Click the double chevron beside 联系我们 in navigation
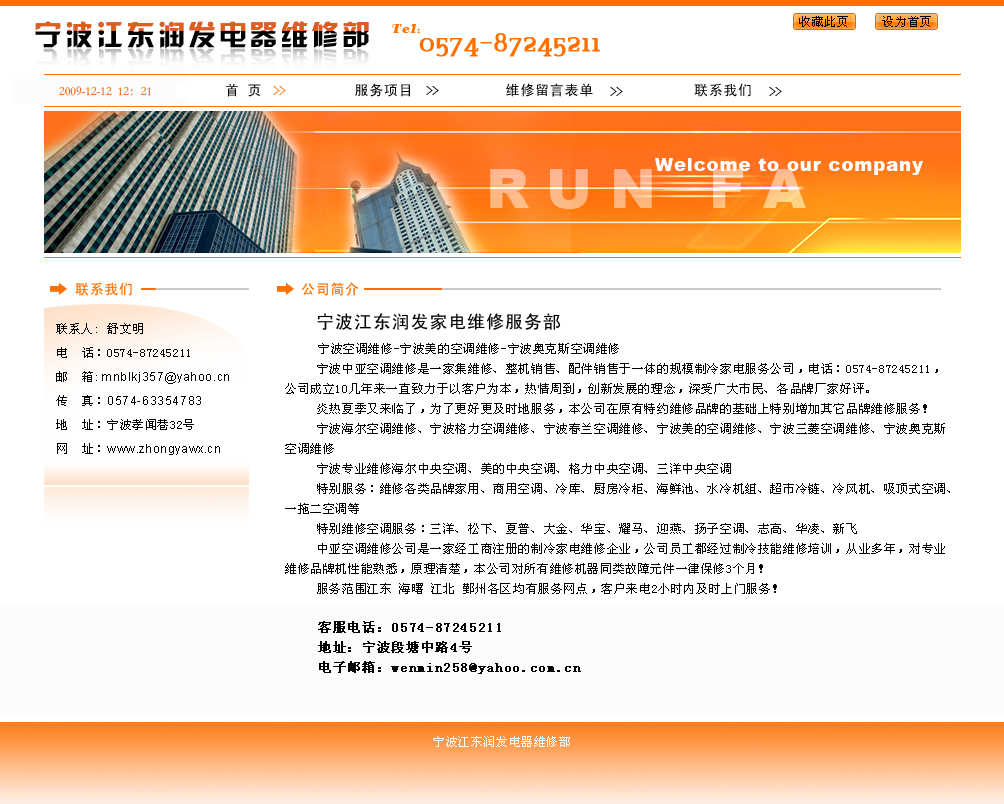 [775, 91]
